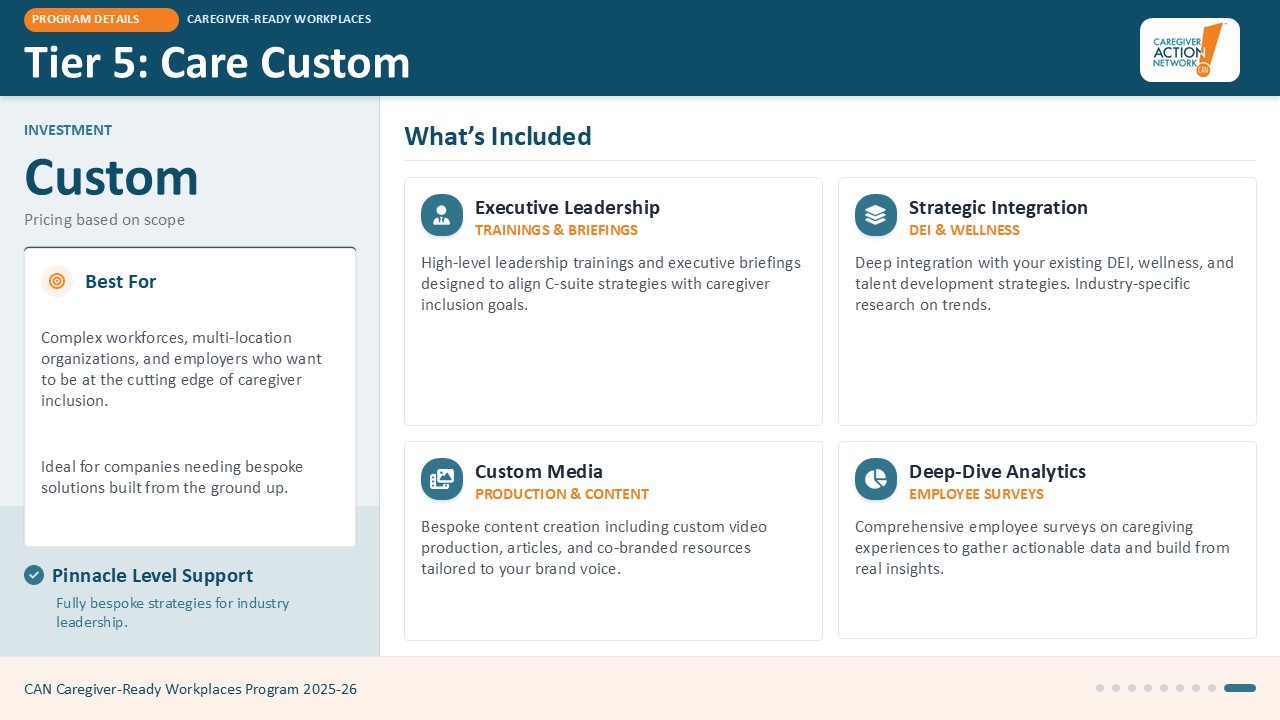Click the active last slide indicator bar
This screenshot has width=1280, height=720.
[1239, 688]
